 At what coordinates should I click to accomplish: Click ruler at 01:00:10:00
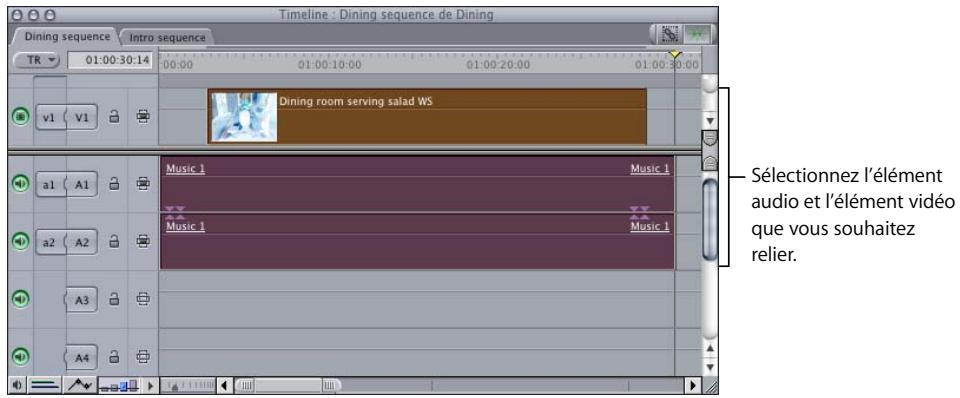[x=329, y=64]
